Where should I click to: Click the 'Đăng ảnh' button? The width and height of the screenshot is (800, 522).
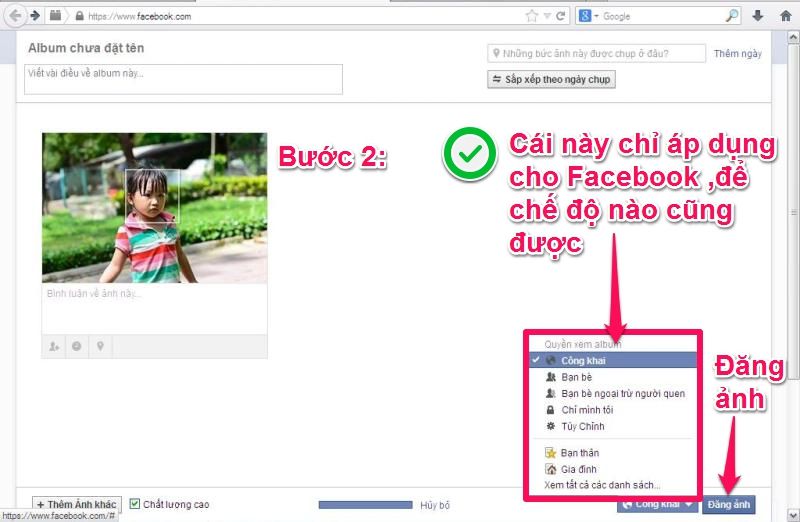pyautogui.click(x=729, y=505)
